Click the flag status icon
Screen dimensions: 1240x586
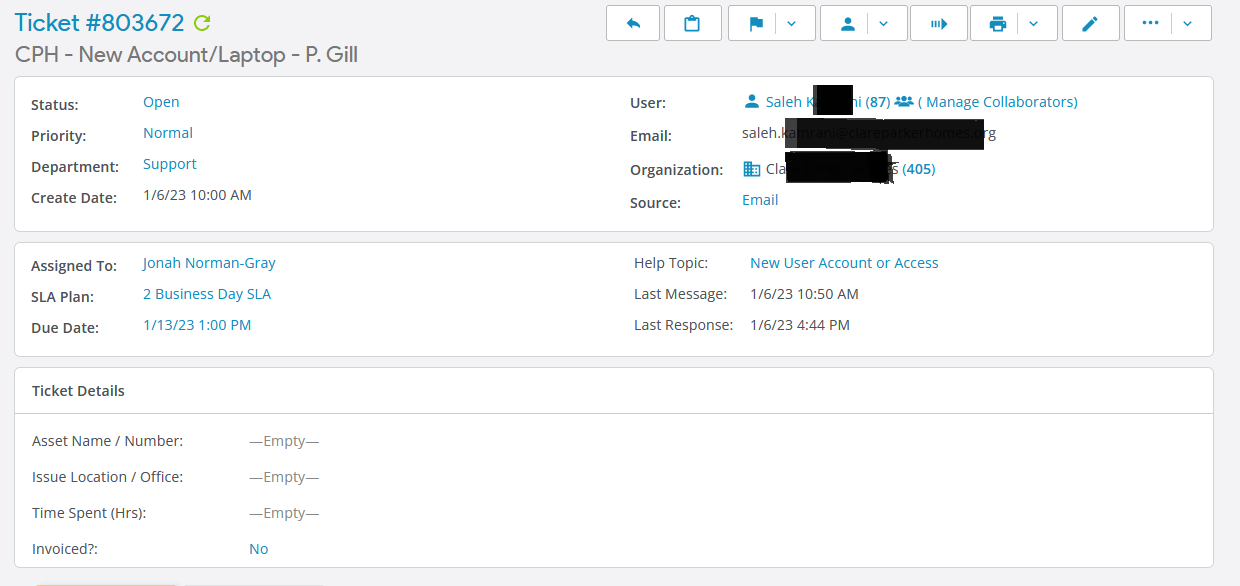click(756, 24)
